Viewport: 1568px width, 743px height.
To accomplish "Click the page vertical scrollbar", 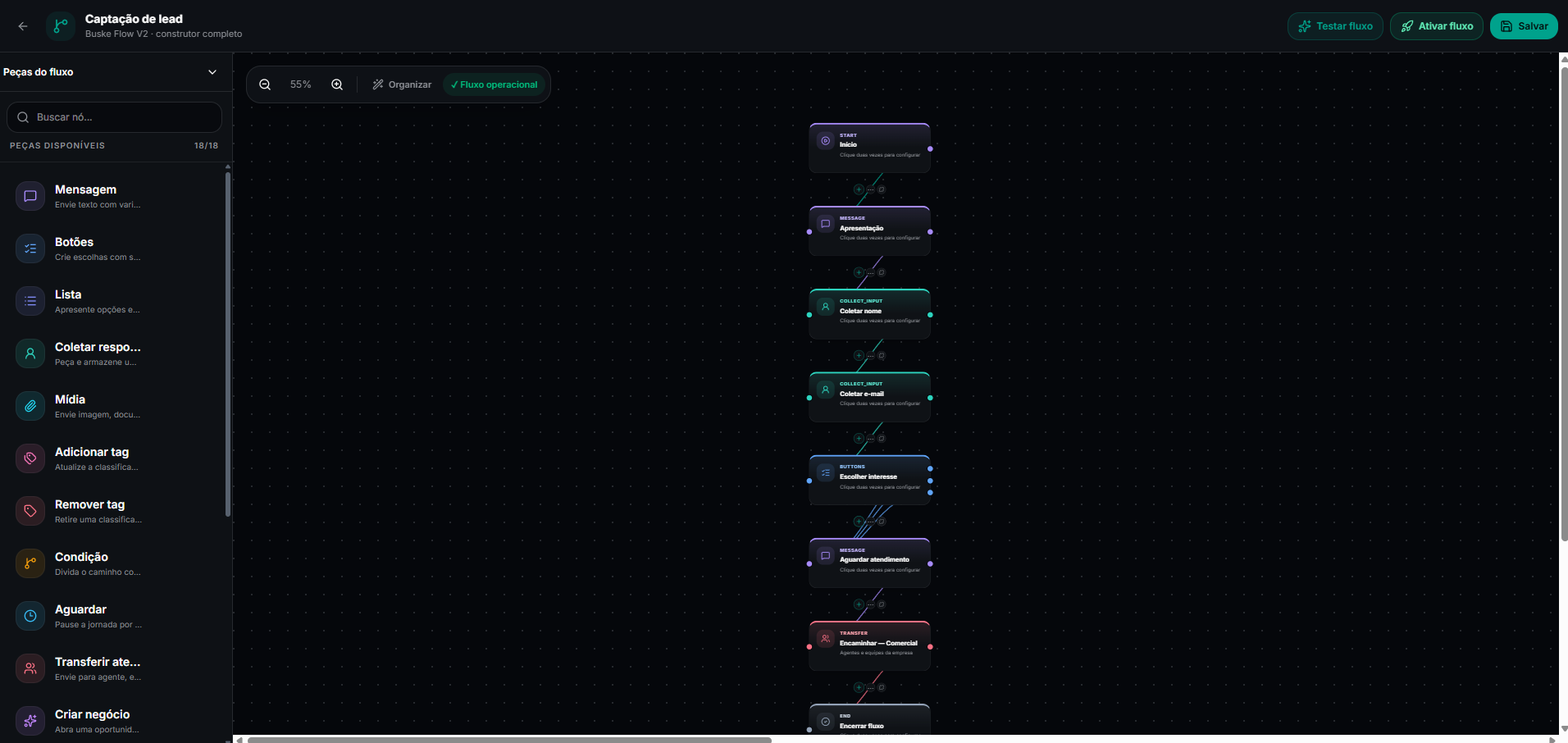I will [1564, 303].
